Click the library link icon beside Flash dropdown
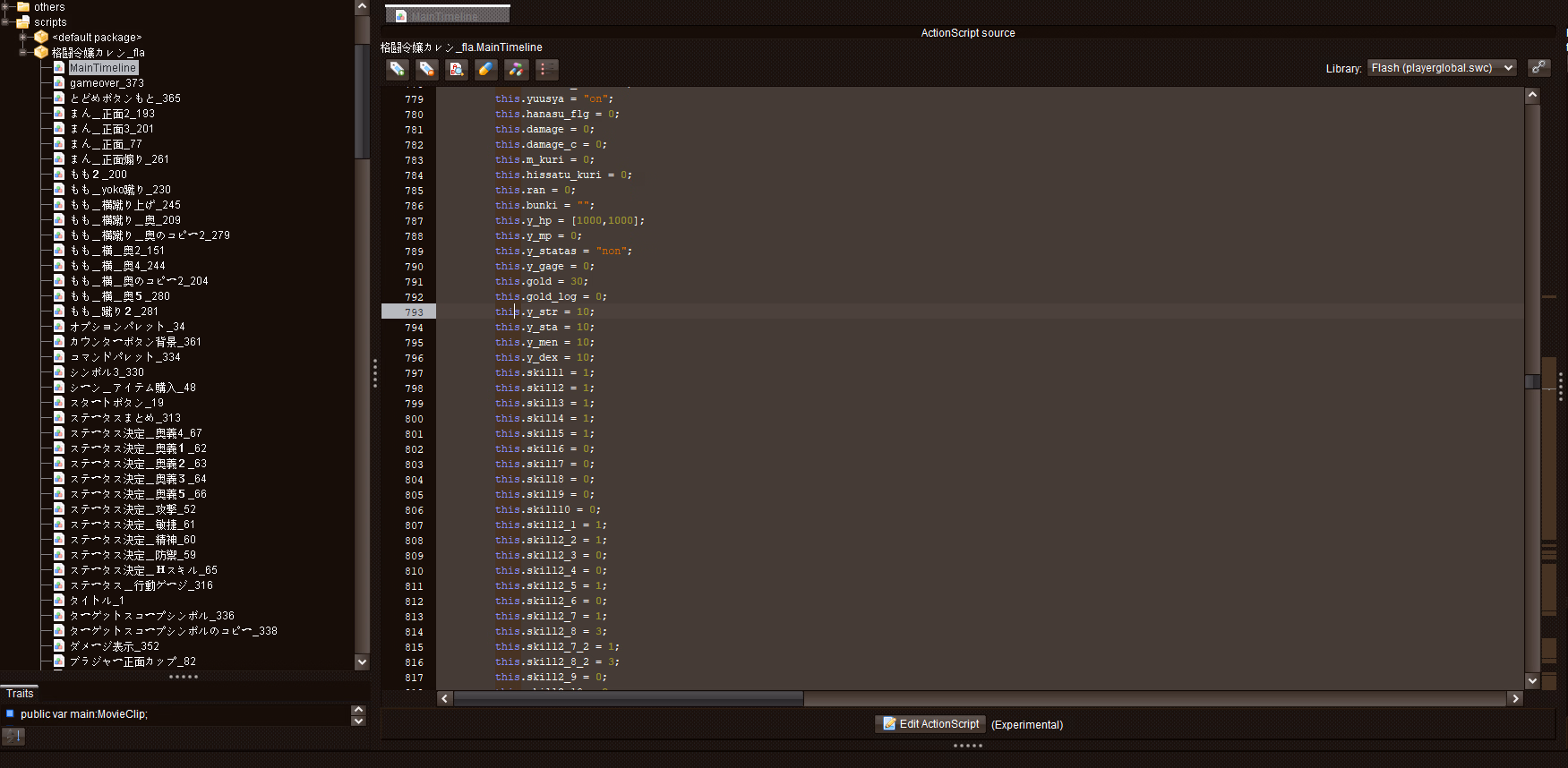The height and width of the screenshot is (768, 1568). (1538, 68)
